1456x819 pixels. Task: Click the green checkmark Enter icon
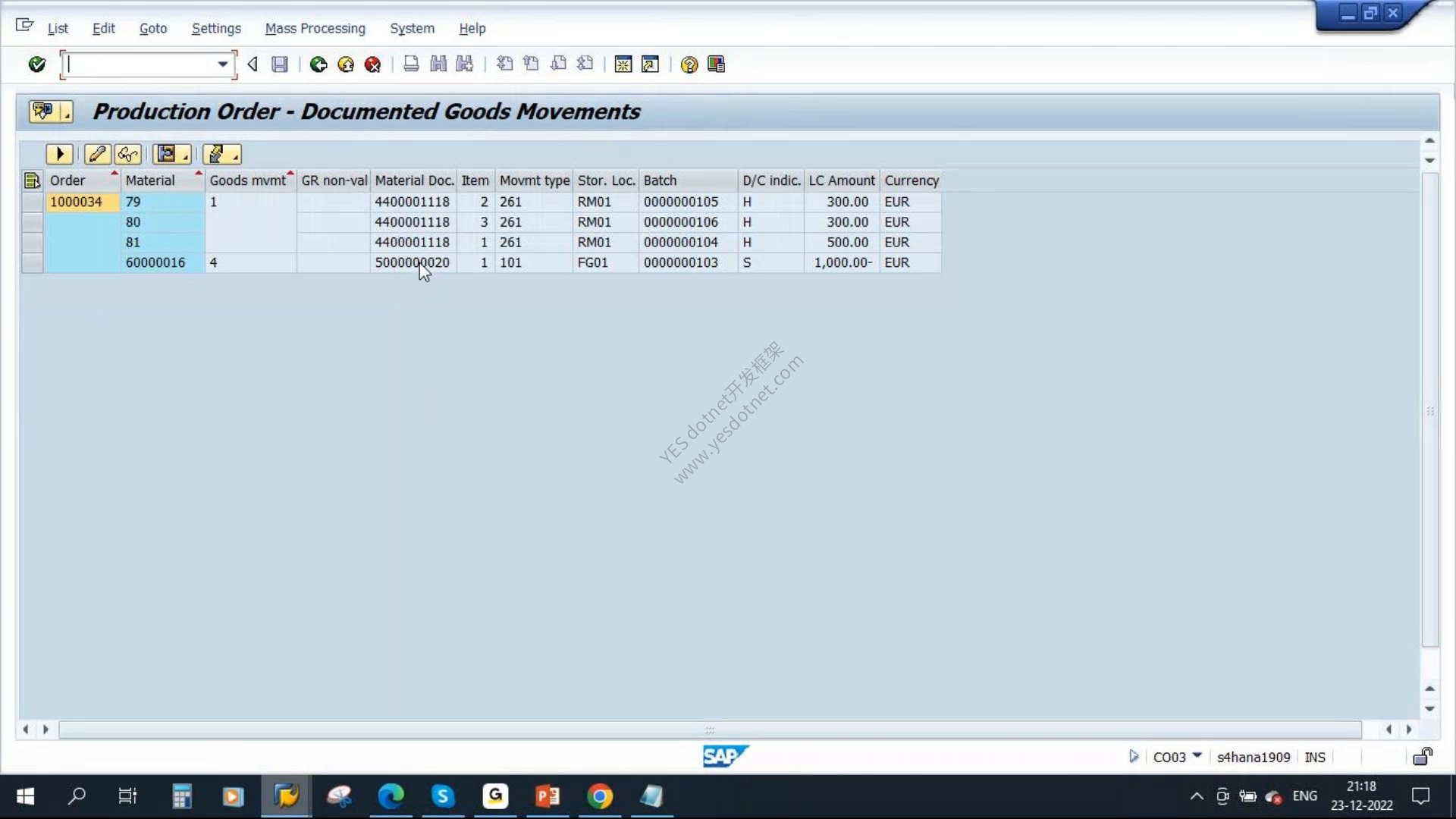[x=36, y=64]
